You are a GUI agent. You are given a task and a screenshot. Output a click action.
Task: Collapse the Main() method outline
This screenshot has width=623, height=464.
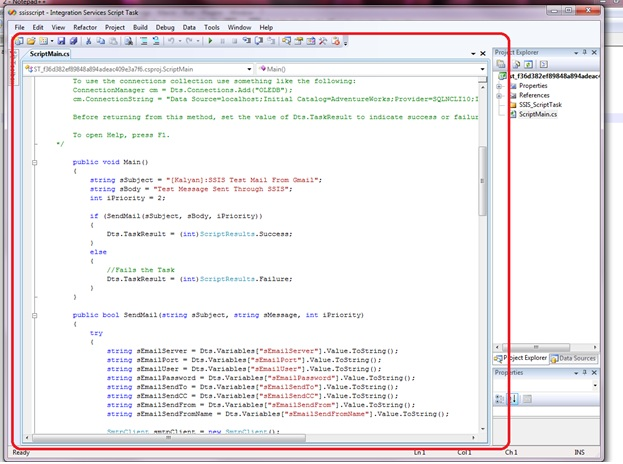35,162
